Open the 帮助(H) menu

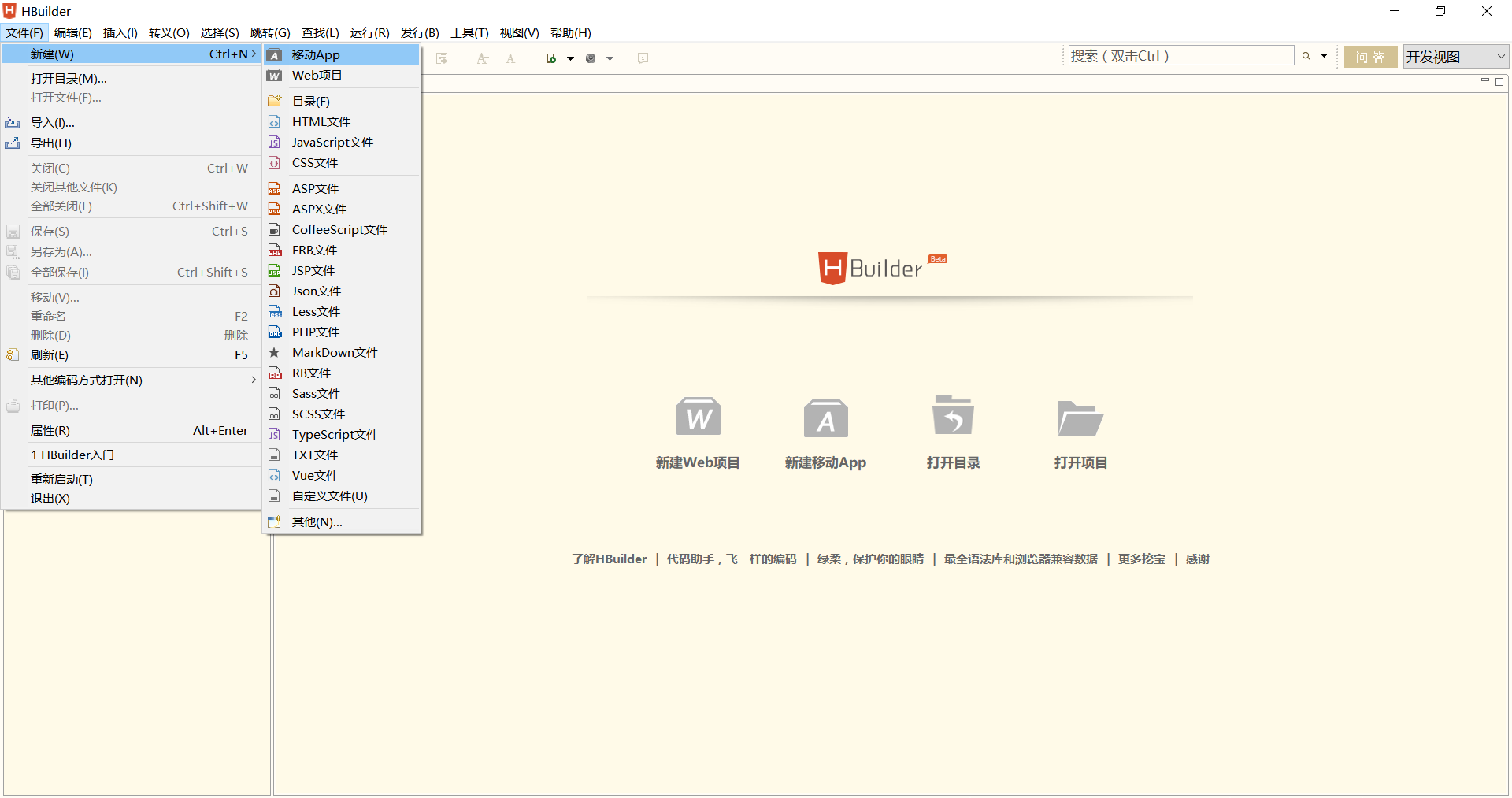coord(571,32)
